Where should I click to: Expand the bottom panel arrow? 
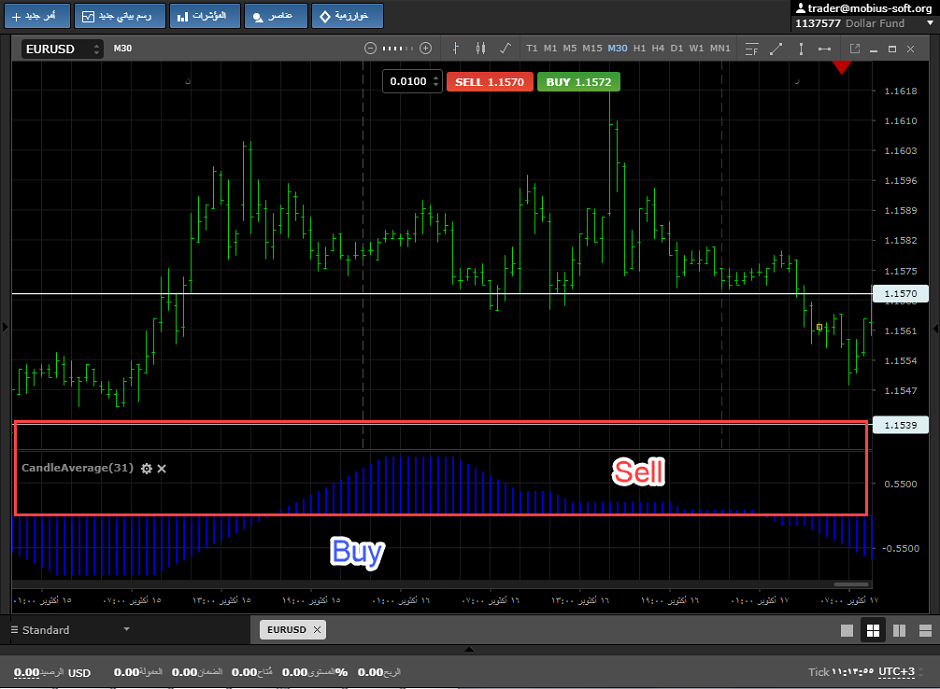coord(469,650)
